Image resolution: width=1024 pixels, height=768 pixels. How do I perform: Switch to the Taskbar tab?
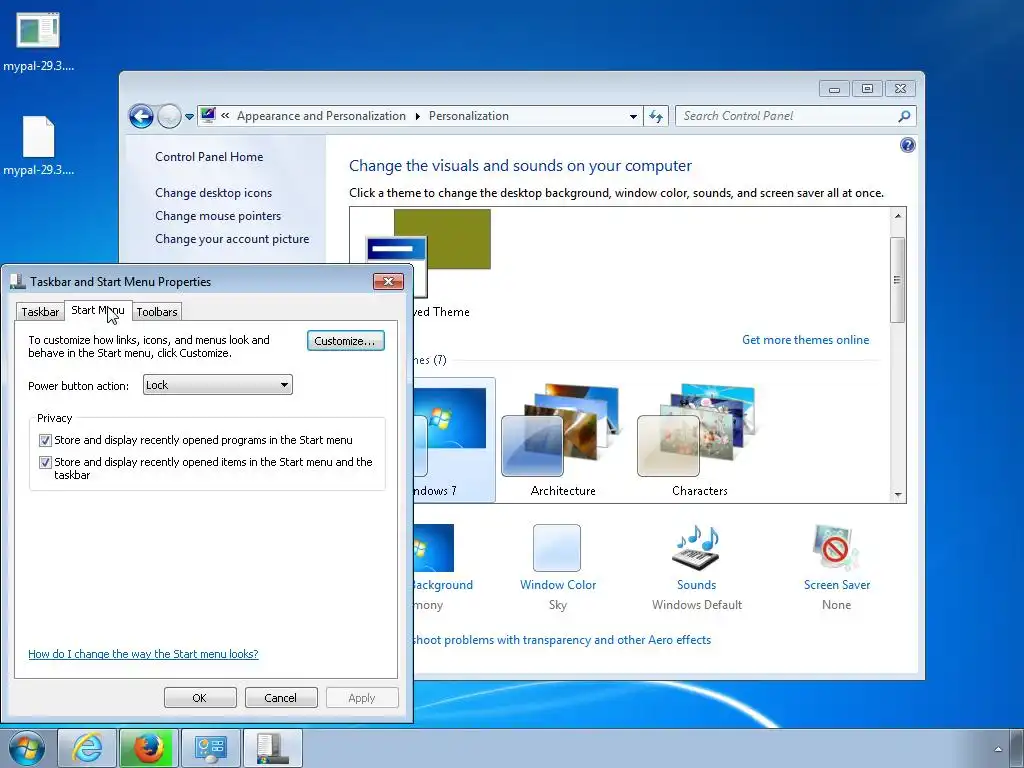[40, 312]
